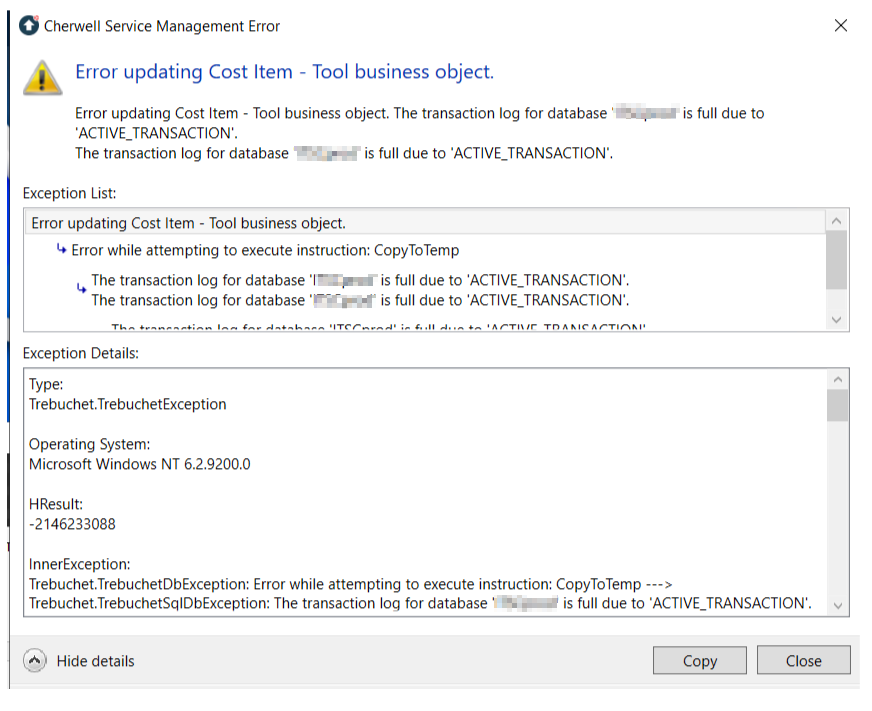Click the Exception List scrollbar up arrow
Viewport: 872px width, 711px height.
(837, 219)
